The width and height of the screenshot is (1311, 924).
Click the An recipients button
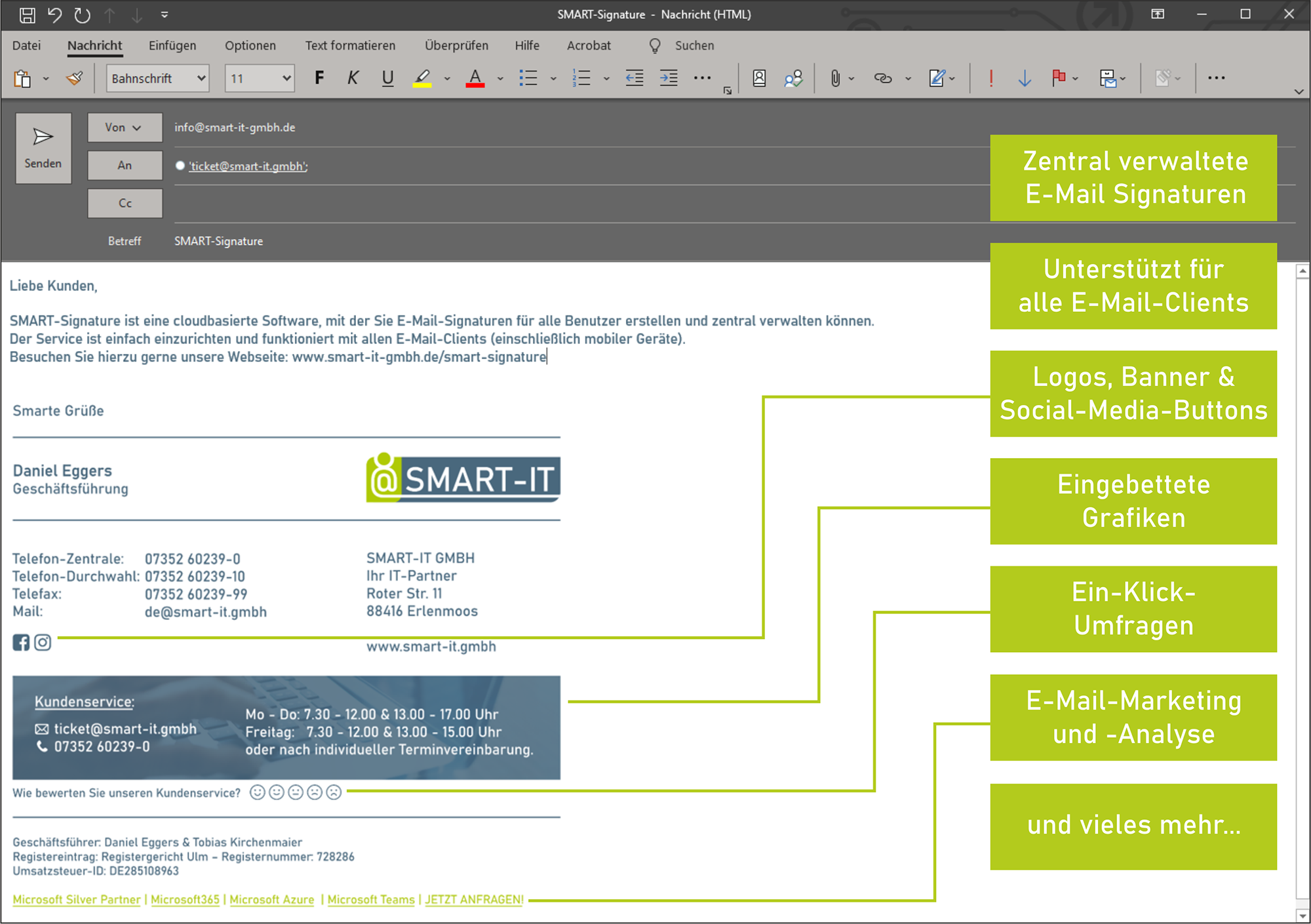pyautogui.click(x=125, y=165)
